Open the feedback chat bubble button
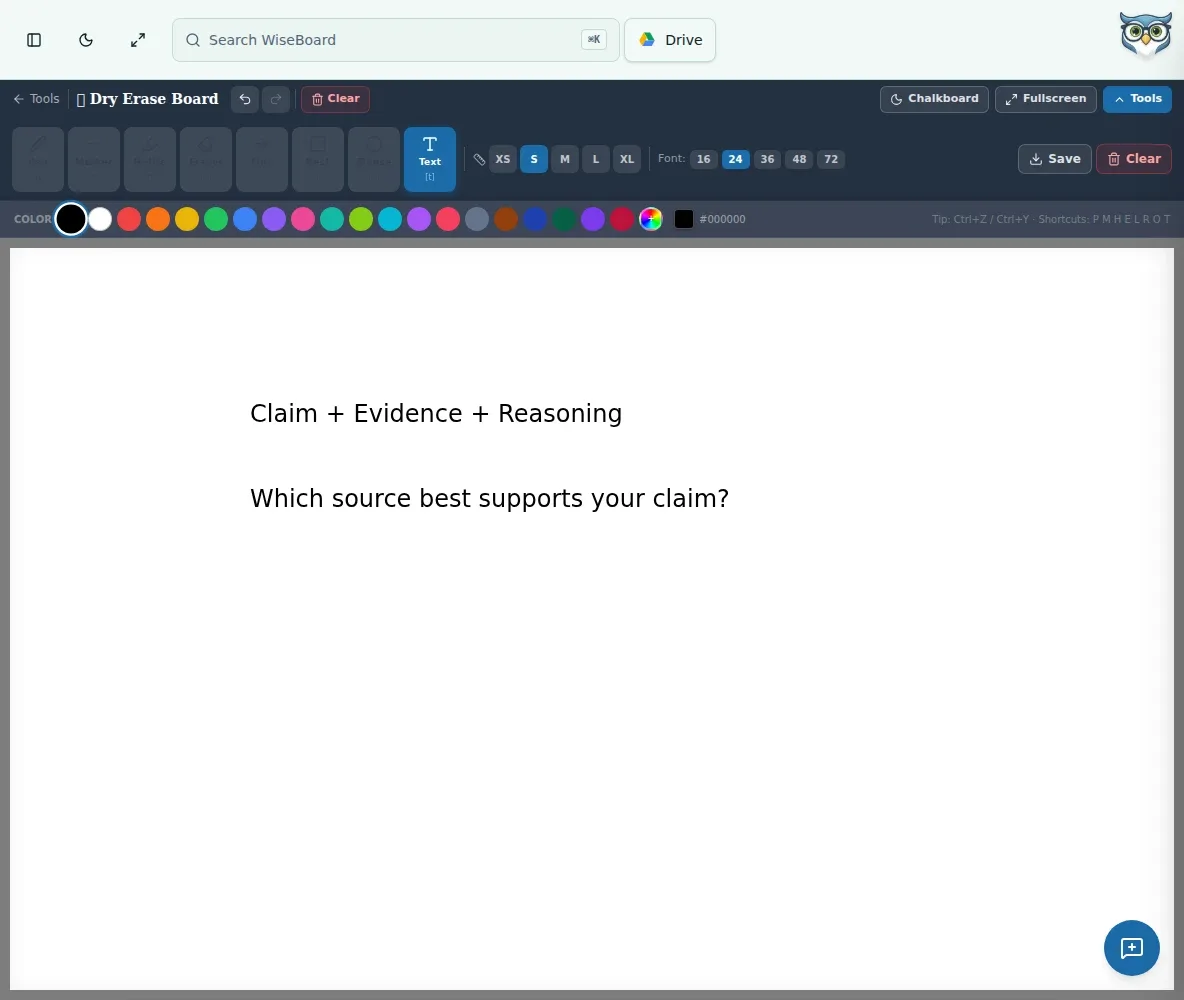Screen dimensions: 1184x1000 [1131, 948]
